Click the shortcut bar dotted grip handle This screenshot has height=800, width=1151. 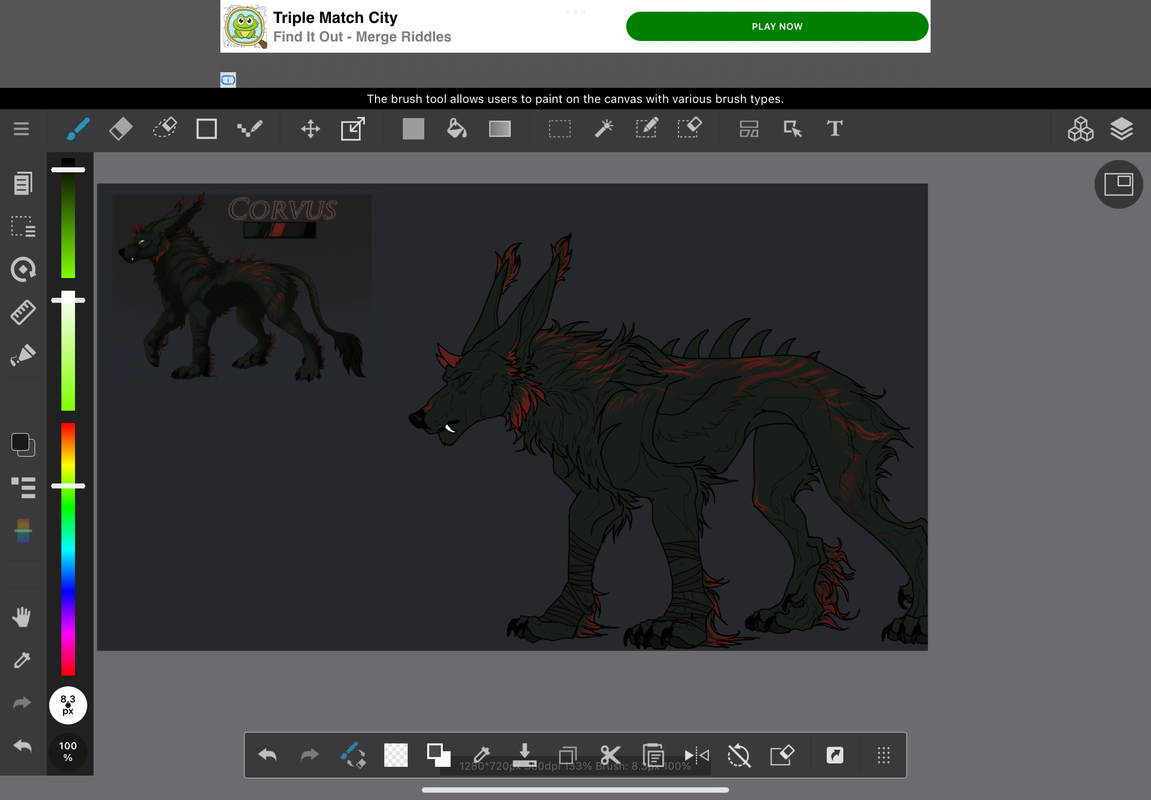884,755
